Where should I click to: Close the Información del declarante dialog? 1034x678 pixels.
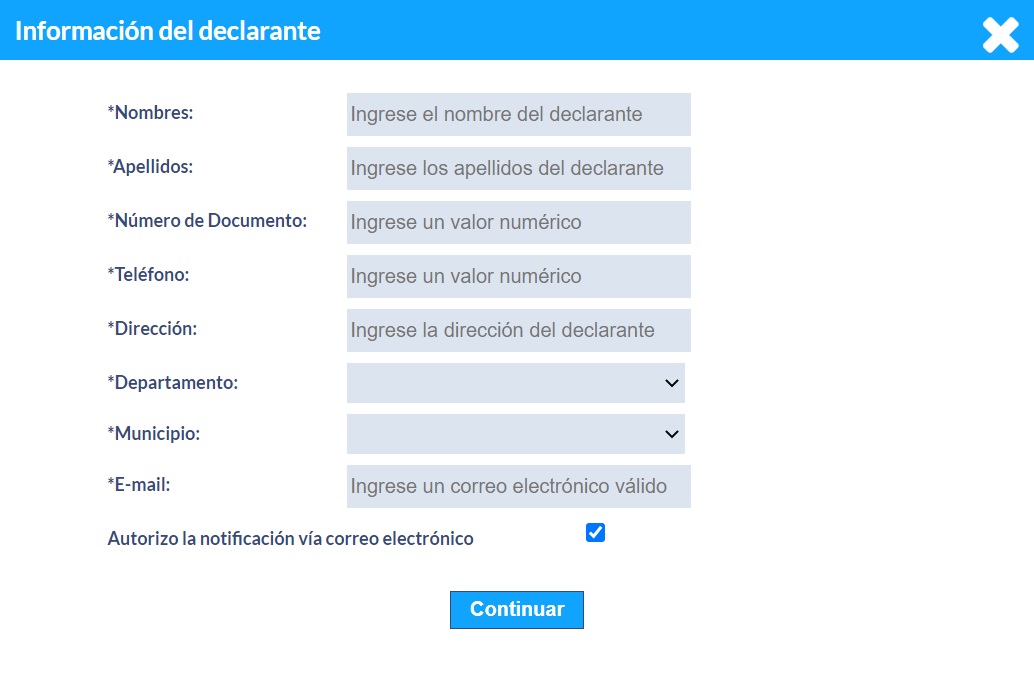click(999, 34)
